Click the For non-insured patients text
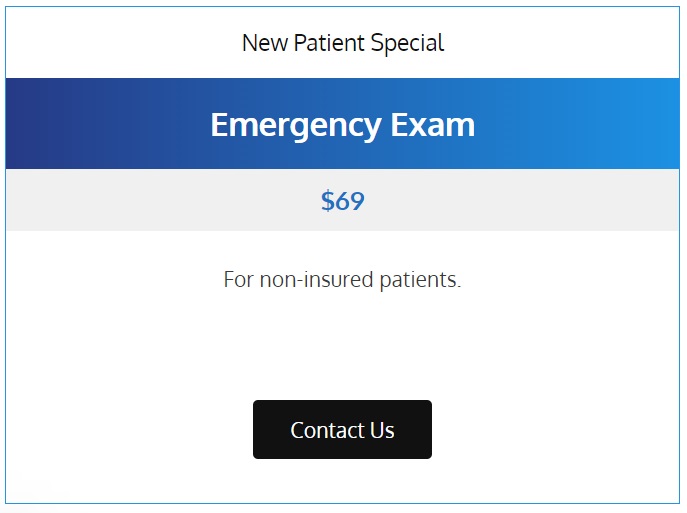The height and width of the screenshot is (513, 687). (342, 280)
